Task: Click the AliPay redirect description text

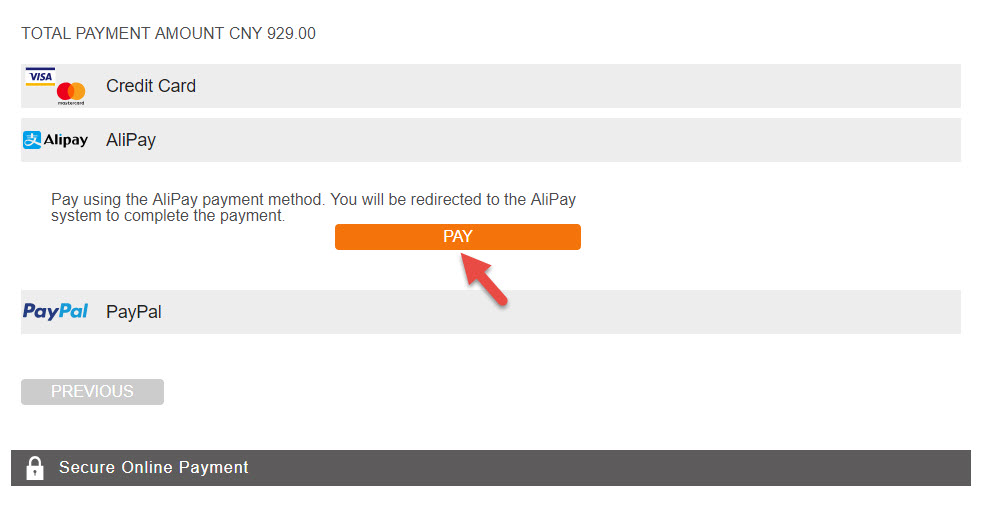Action: pos(313,208)
